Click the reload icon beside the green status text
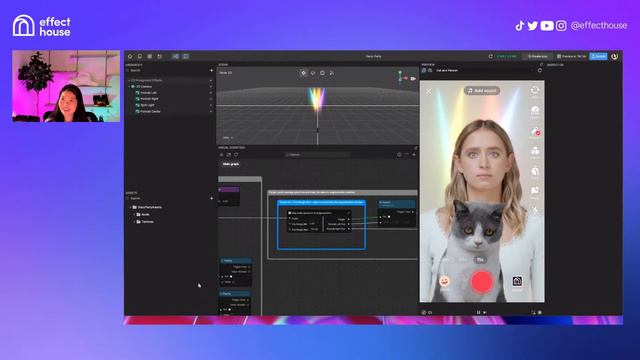640x360 pixels. pyautogui.click(x=491, y=56)
